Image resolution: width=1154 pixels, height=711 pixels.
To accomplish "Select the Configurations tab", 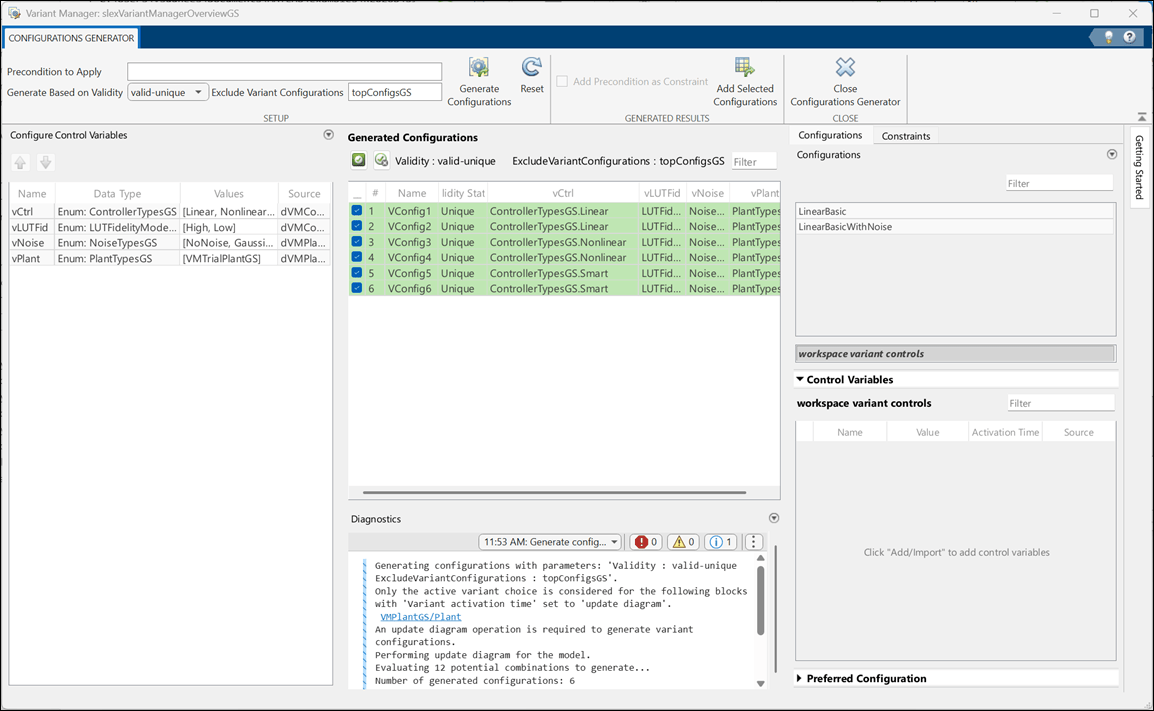I will click(829, 135).
